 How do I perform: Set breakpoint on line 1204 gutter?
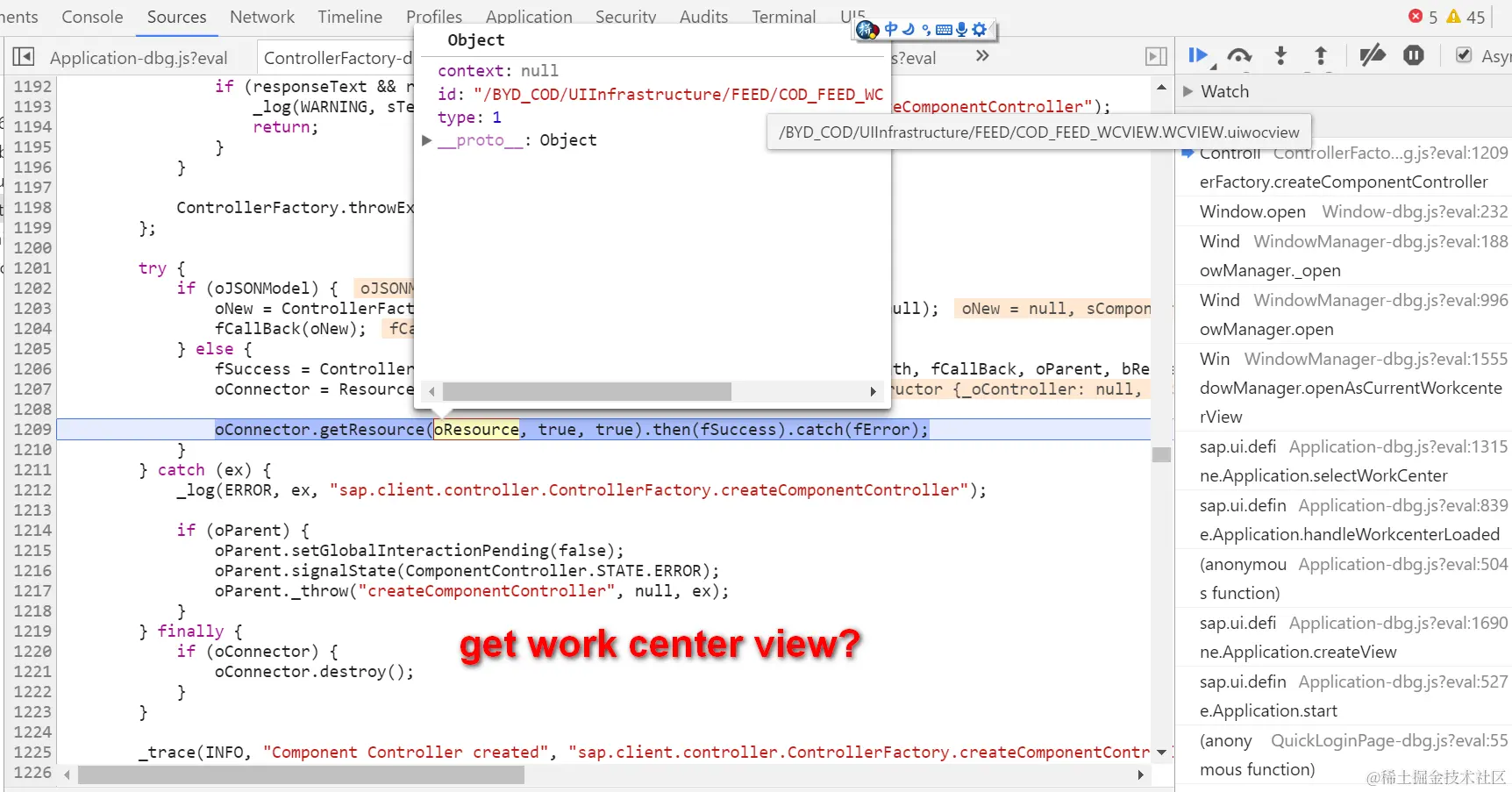32,329
